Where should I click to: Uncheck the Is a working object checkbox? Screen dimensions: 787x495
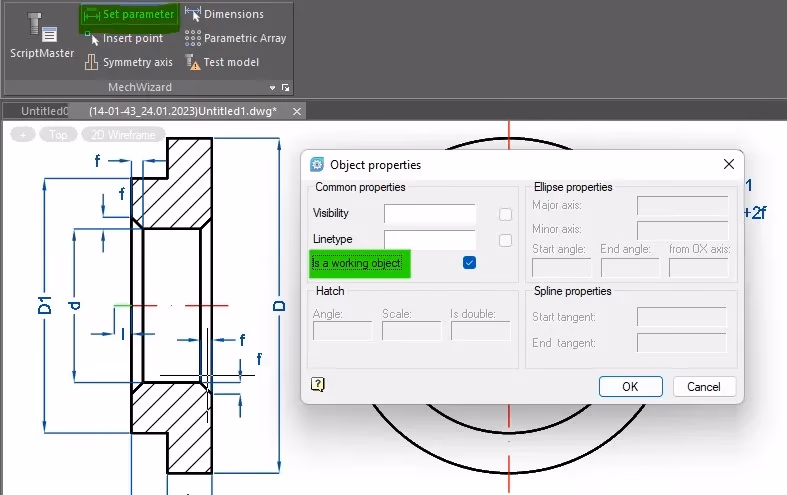[469, 263]
